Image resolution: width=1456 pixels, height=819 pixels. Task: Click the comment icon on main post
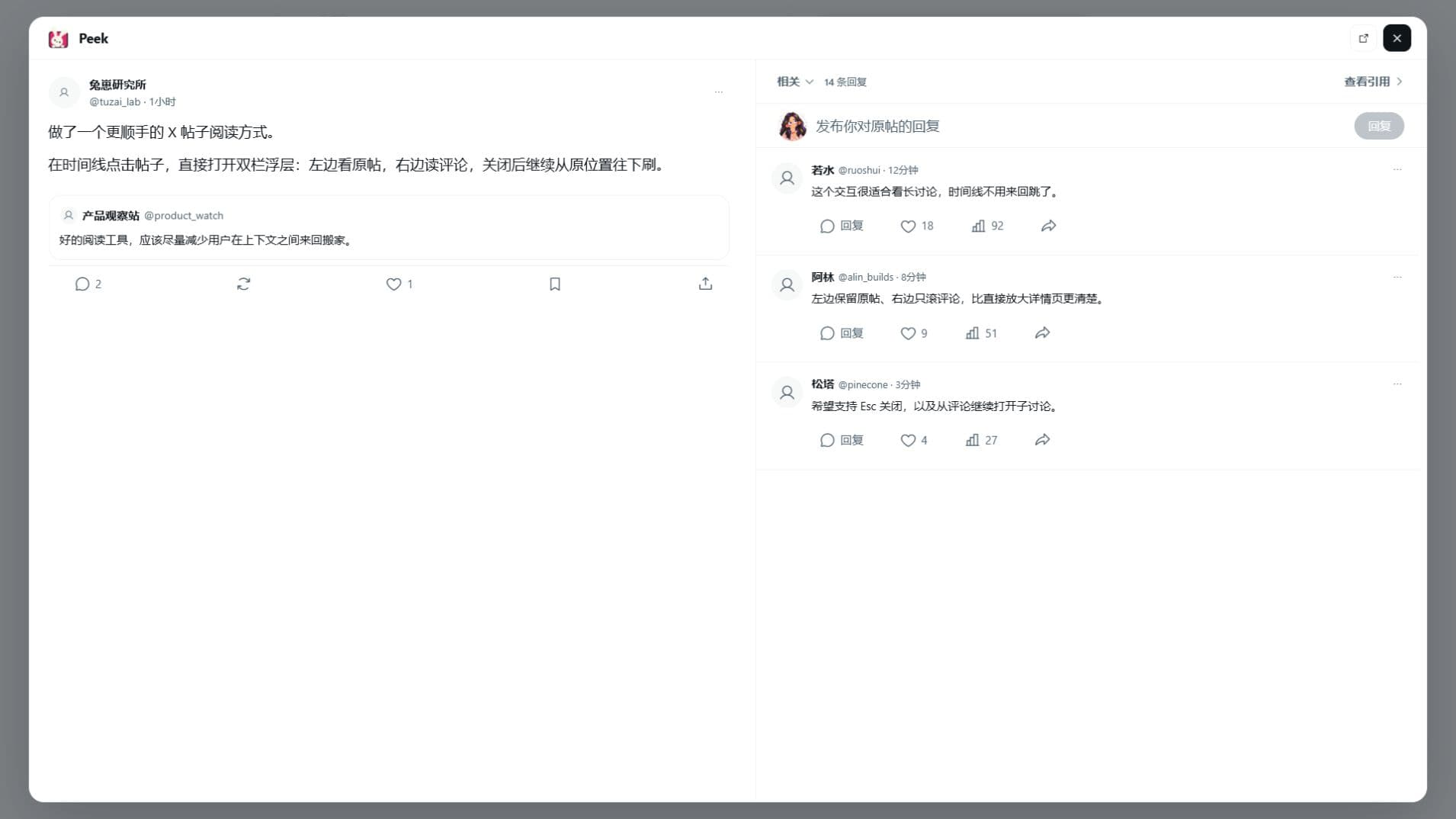[82, 284]
